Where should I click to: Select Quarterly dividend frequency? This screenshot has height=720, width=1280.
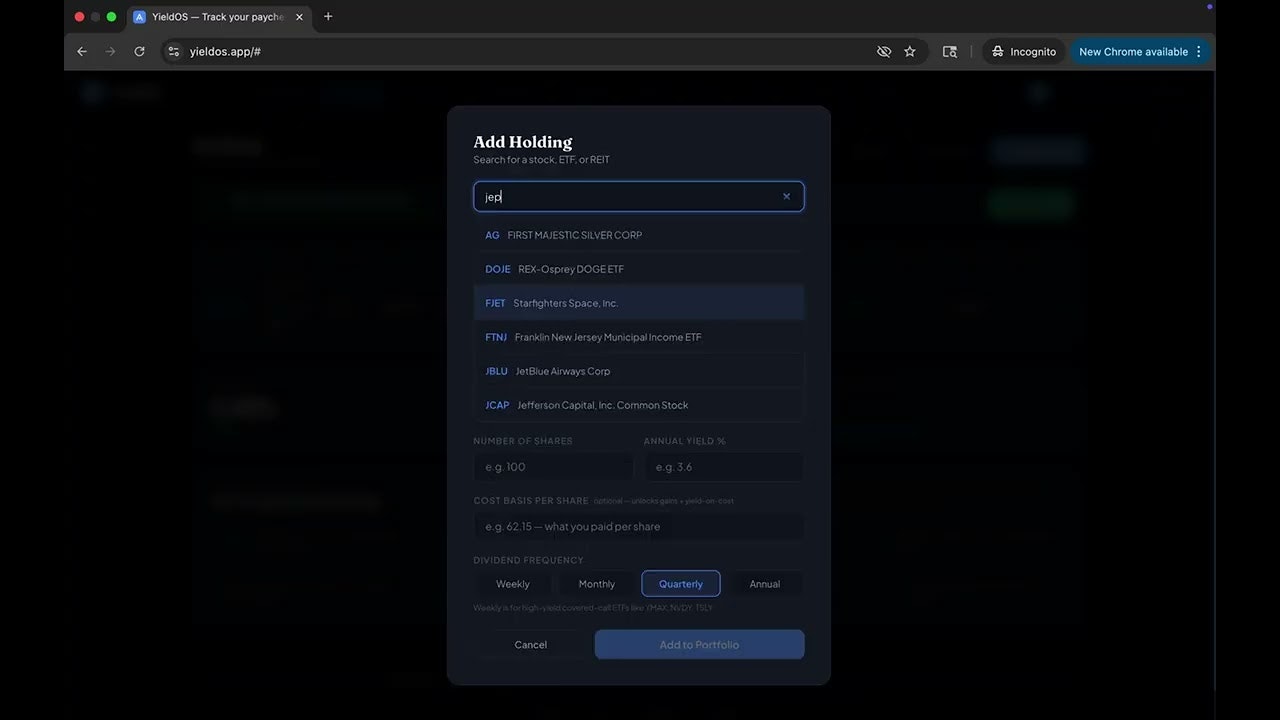pos(681,584)
